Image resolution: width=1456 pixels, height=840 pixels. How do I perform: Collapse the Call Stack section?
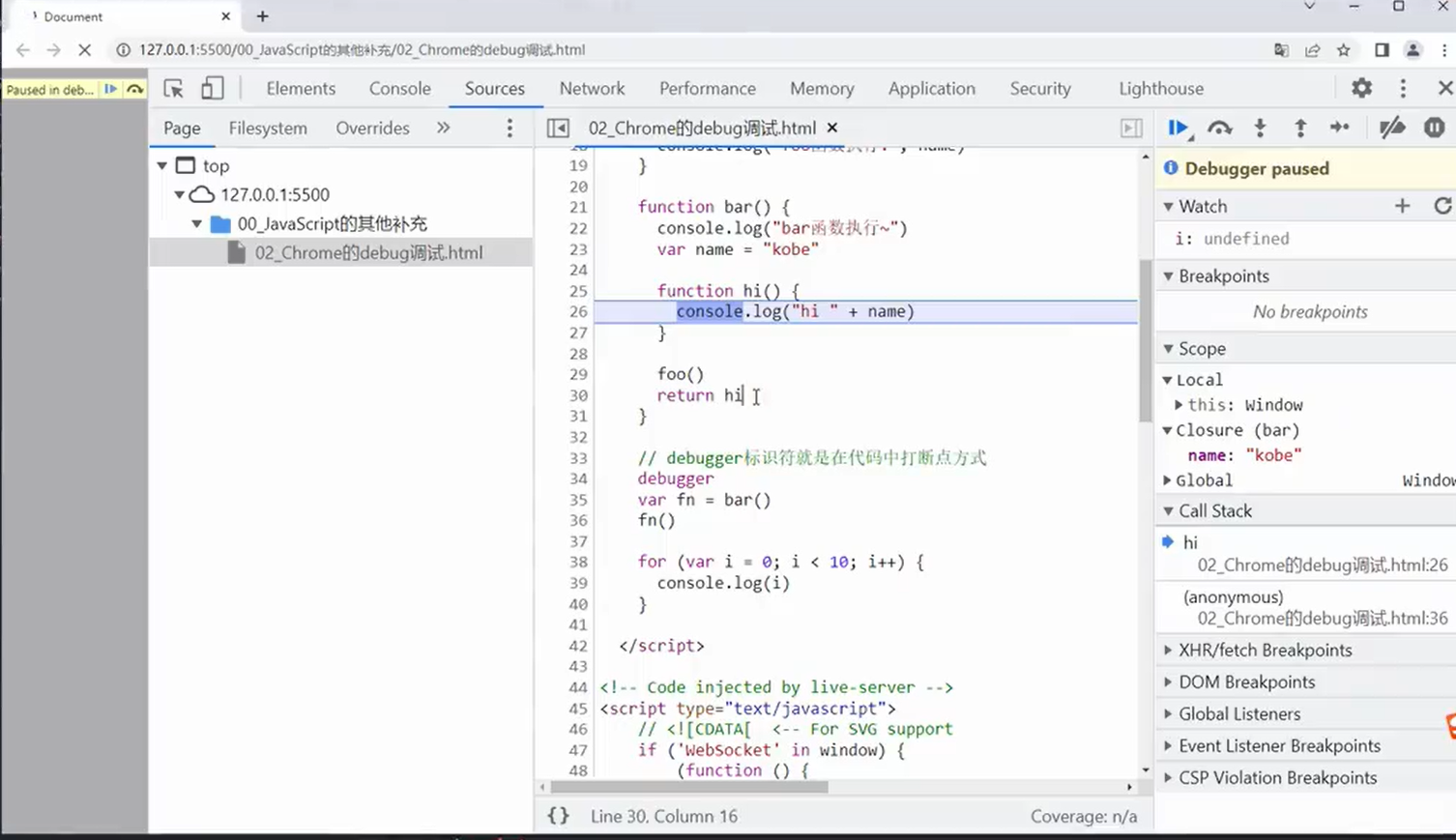tap(1168, 511)
